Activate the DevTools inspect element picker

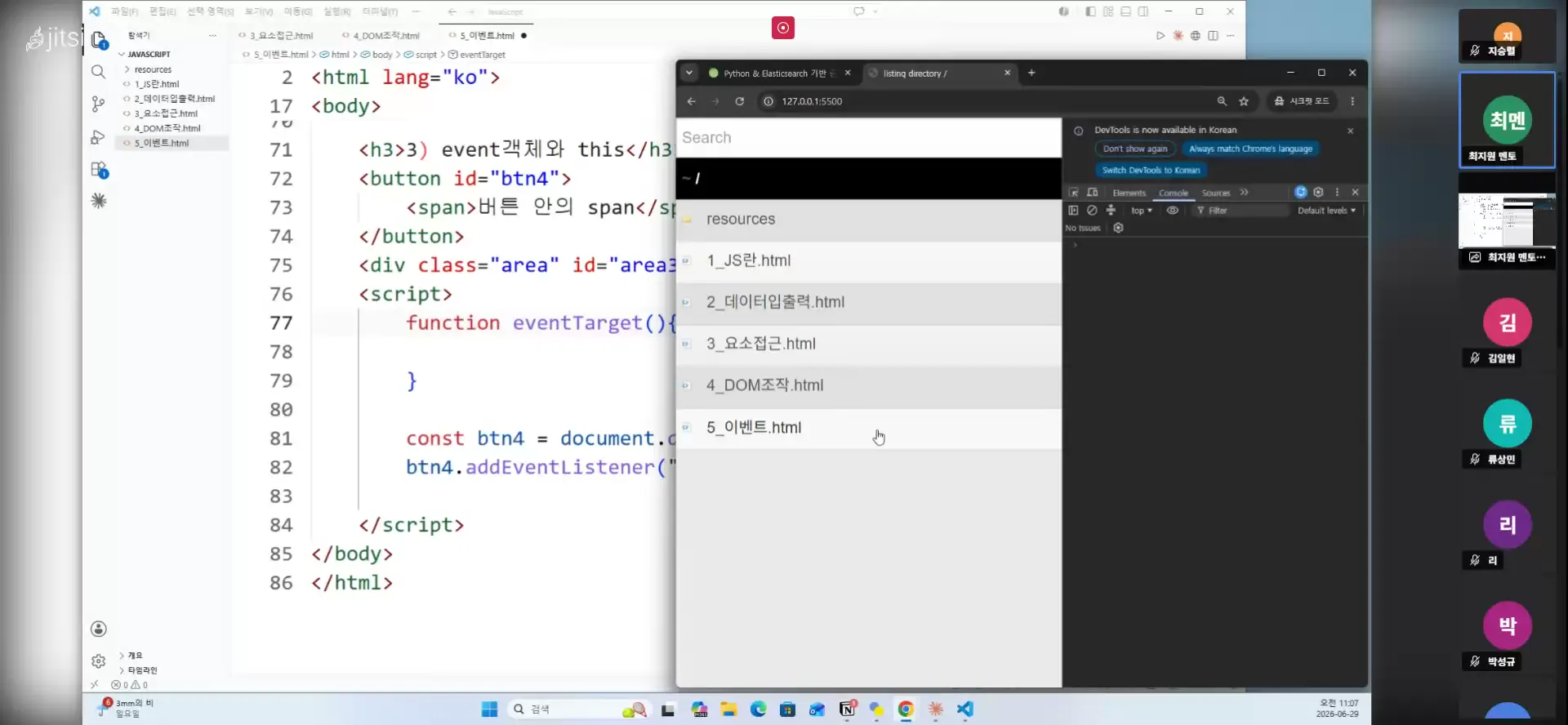(1073, 193)
